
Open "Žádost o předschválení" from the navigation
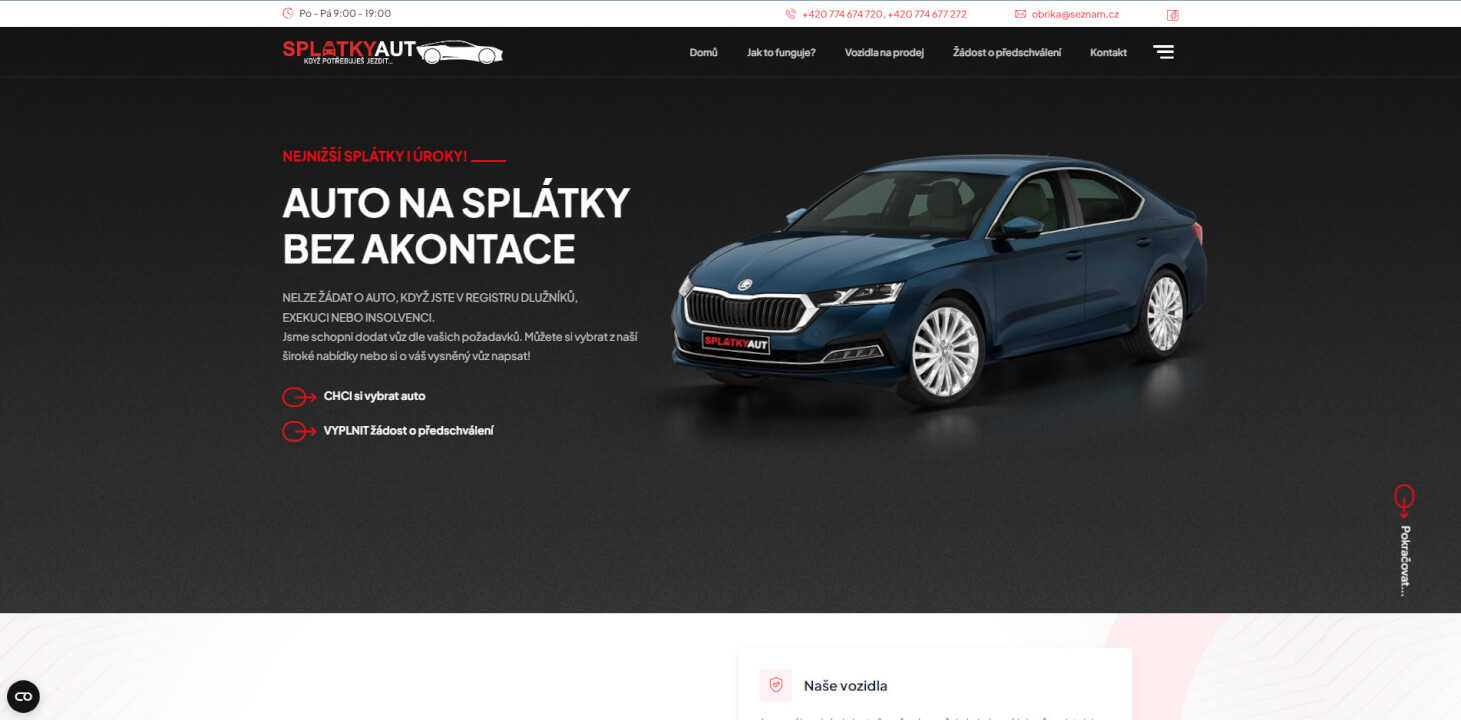[1006, 52]
